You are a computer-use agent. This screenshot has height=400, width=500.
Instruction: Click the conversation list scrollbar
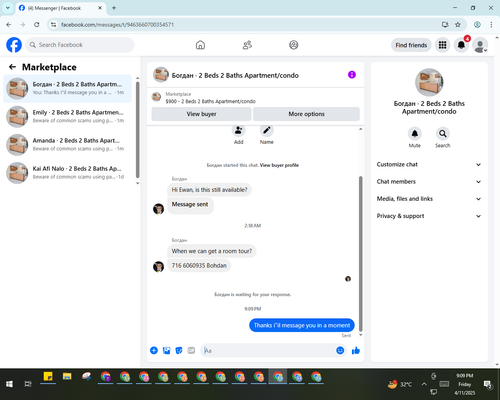click(x=137, y=130)
